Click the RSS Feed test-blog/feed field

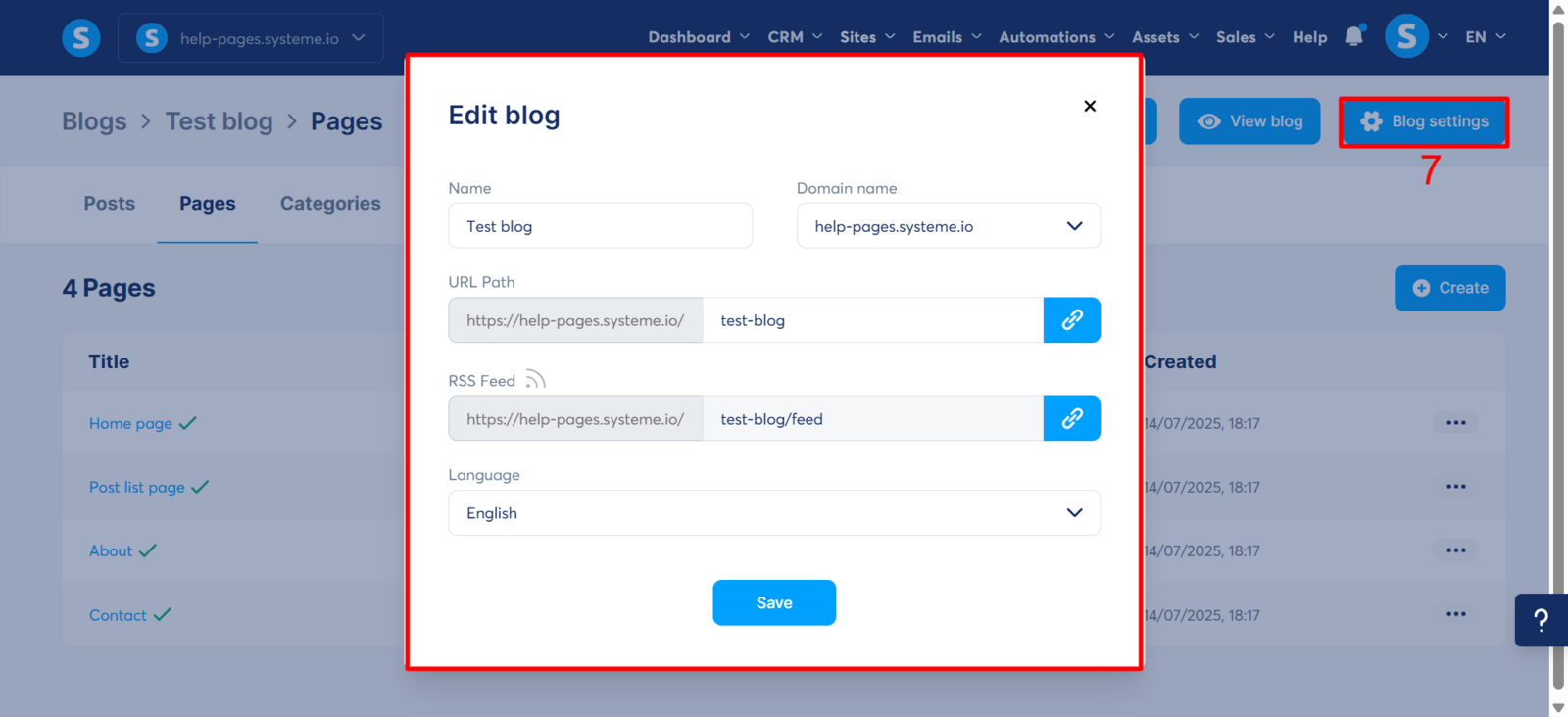click(x=873, y=418)
